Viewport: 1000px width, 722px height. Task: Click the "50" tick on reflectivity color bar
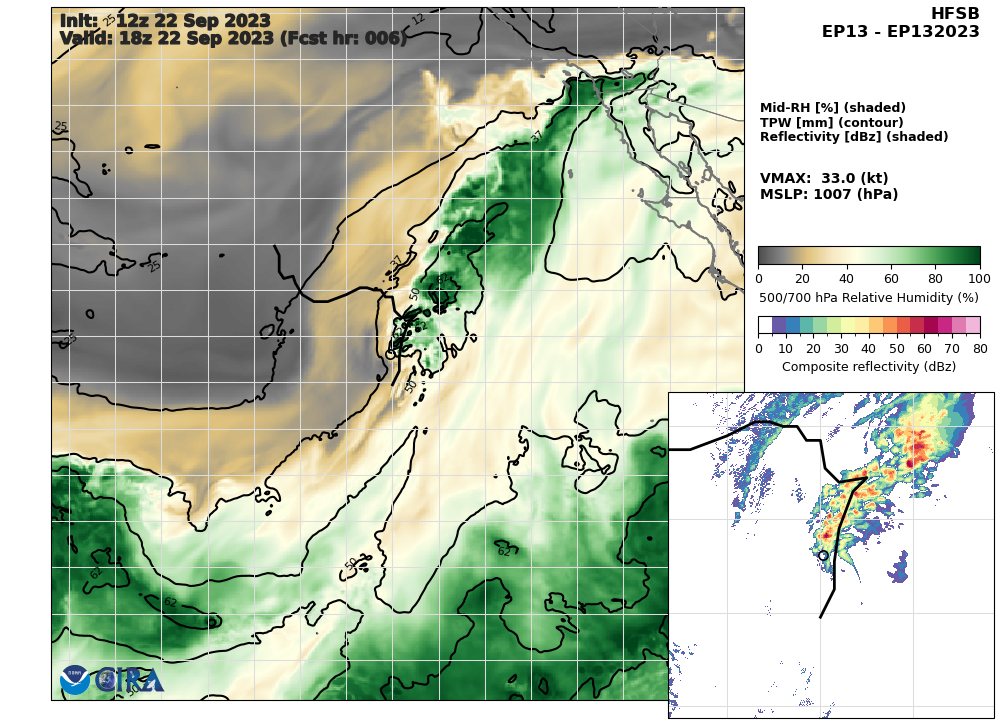coord(897,349)
